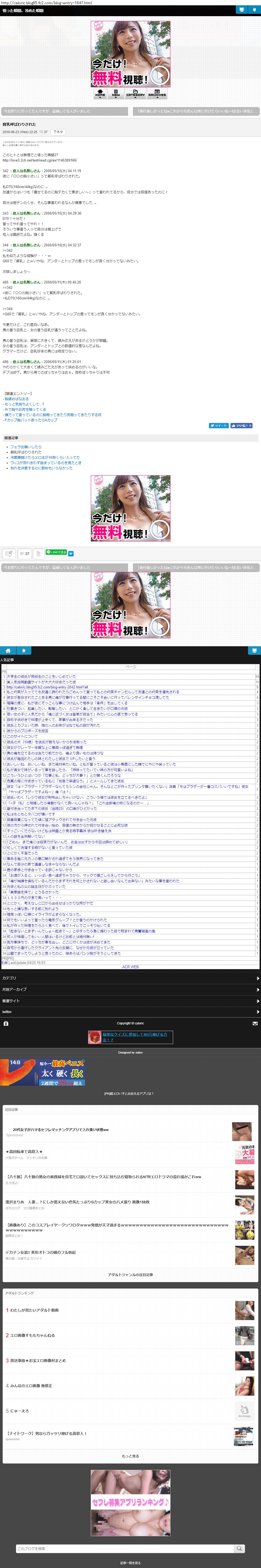Open the blog-entry-2042.html popular link
The height and width of the screenshot is (1568, 261).
pos(47,687)
